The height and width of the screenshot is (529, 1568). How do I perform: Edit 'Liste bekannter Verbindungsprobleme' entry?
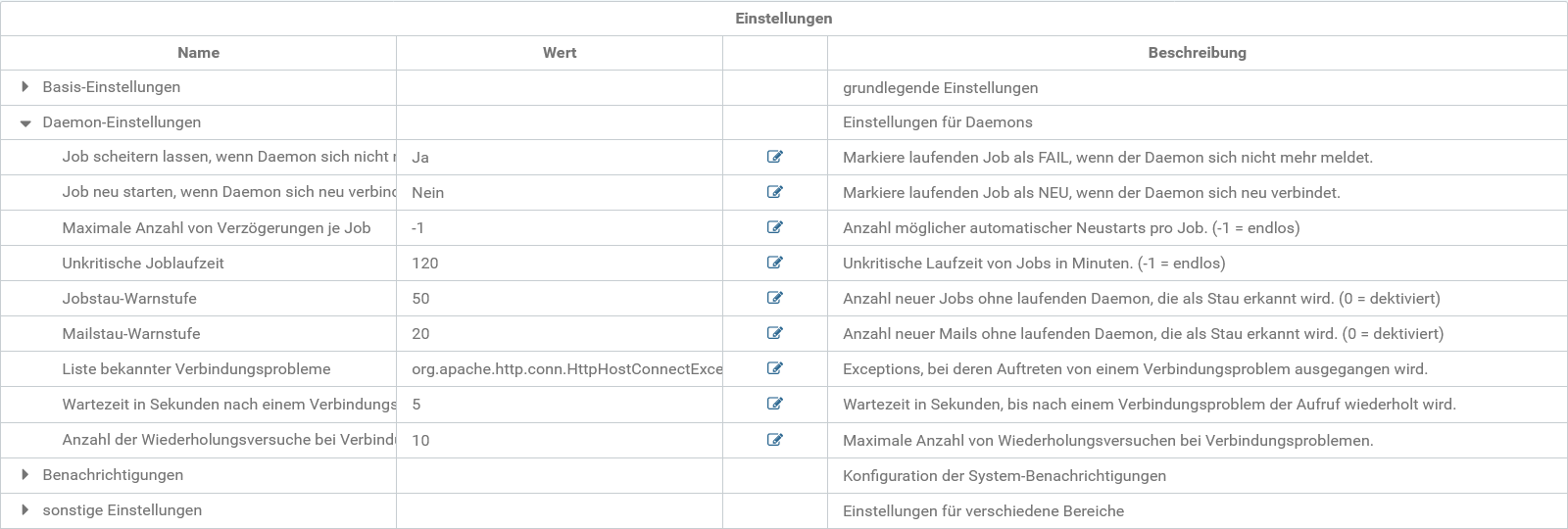click(x=774, y=368)
